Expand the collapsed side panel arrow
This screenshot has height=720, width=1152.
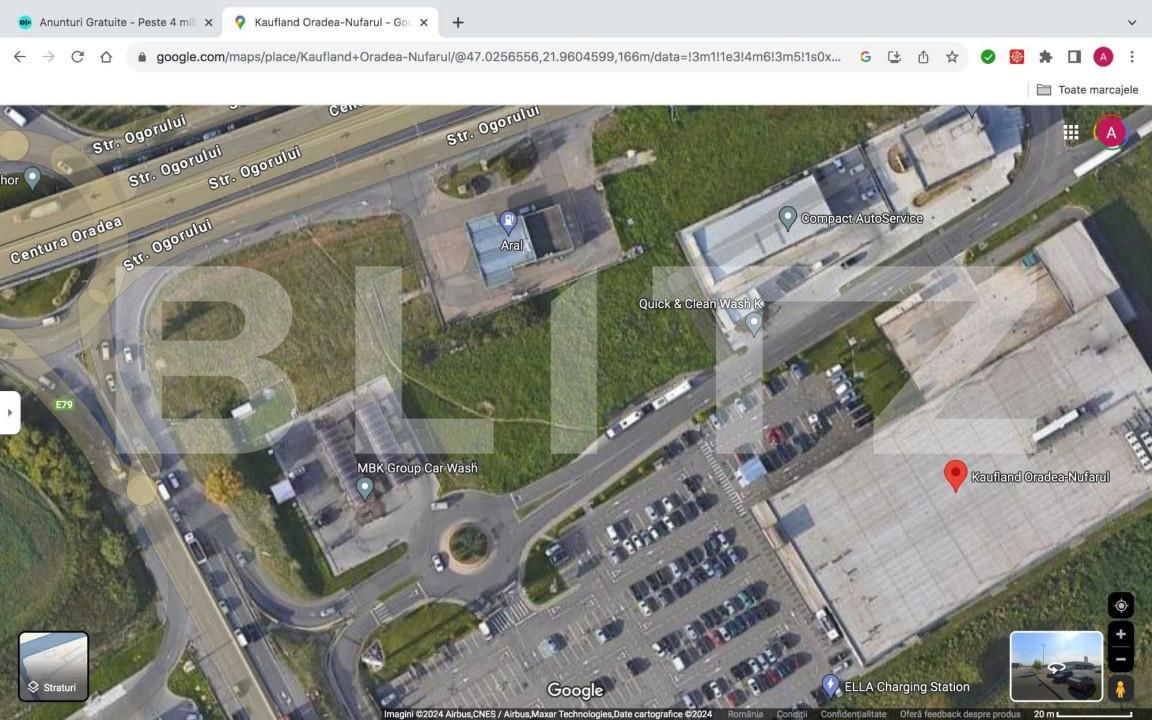coord(10,413)
